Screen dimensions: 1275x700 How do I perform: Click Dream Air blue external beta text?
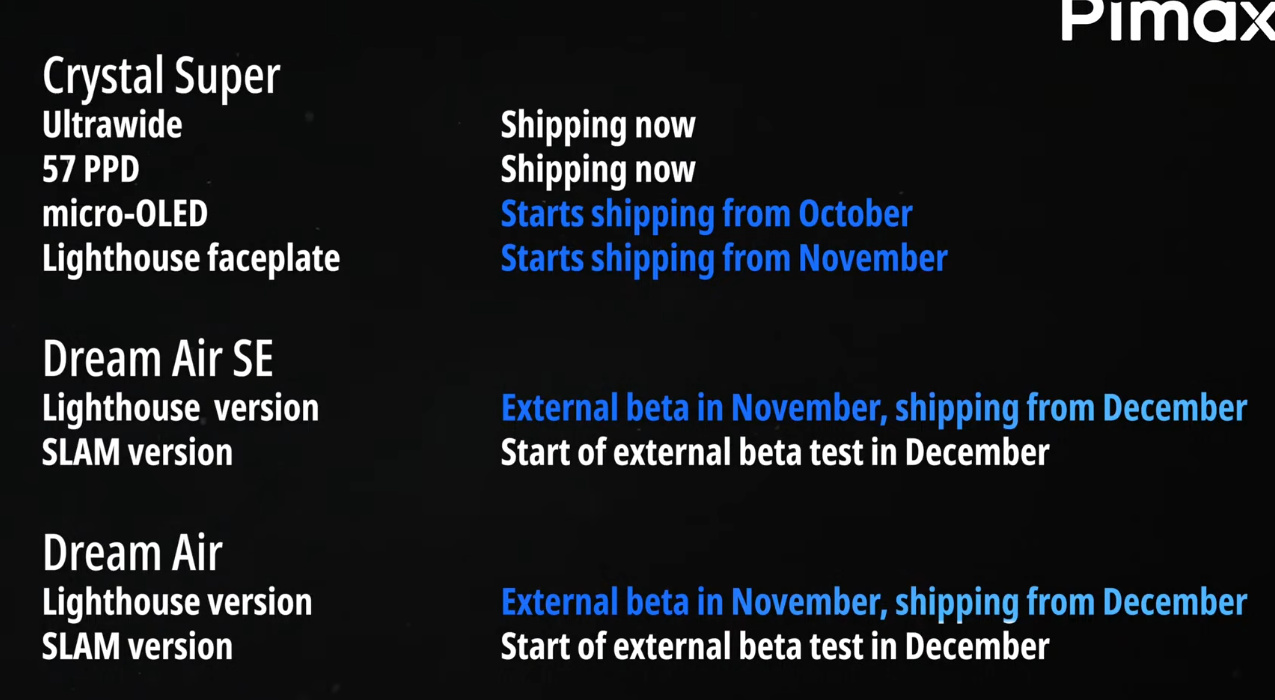tap(874, 602)
